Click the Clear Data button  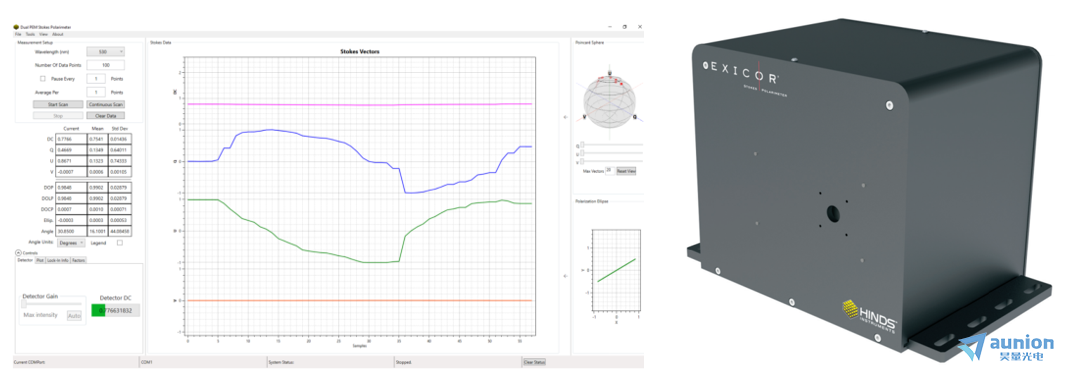pyautogui.click(x=105, y=116)
